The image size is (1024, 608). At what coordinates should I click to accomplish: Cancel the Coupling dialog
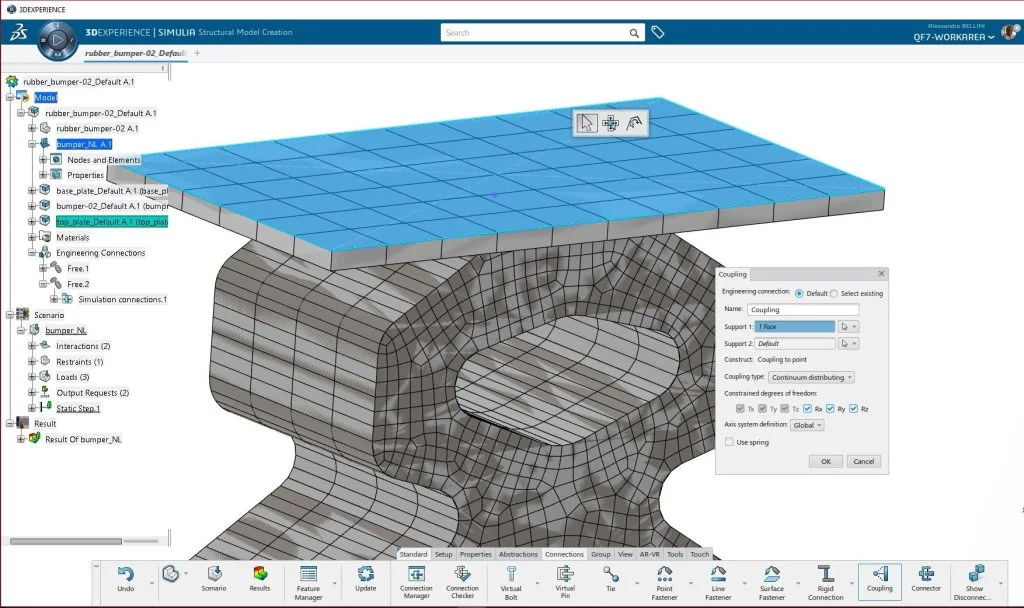[x=863, y=461]
